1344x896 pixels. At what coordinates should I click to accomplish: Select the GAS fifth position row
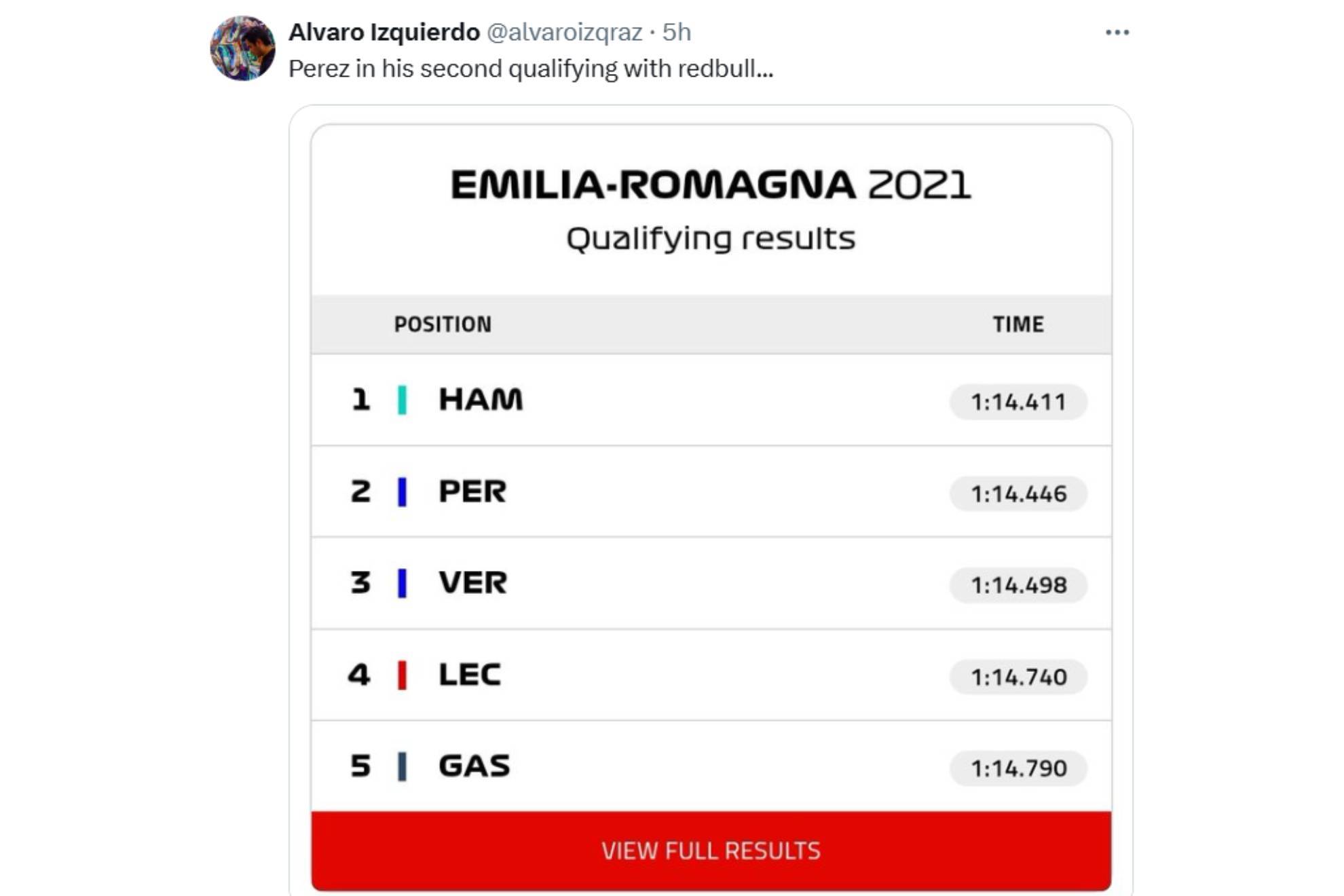711,766
